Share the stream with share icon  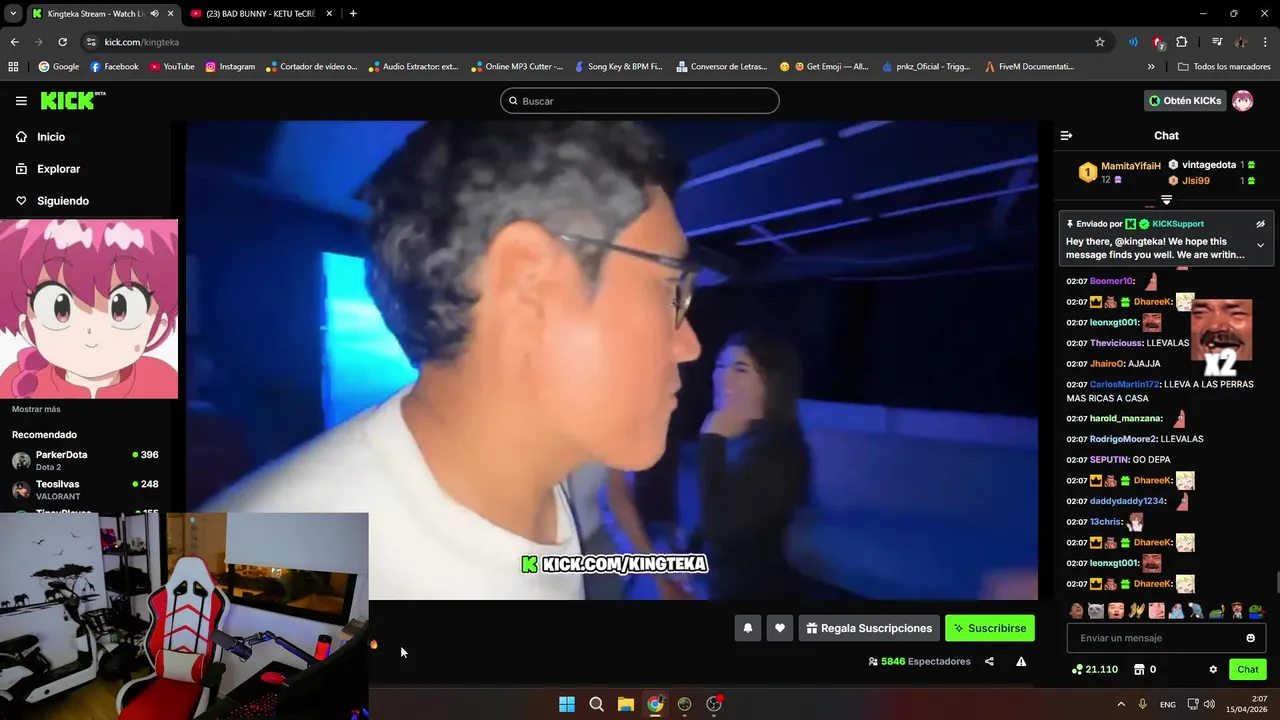point(989,661)
